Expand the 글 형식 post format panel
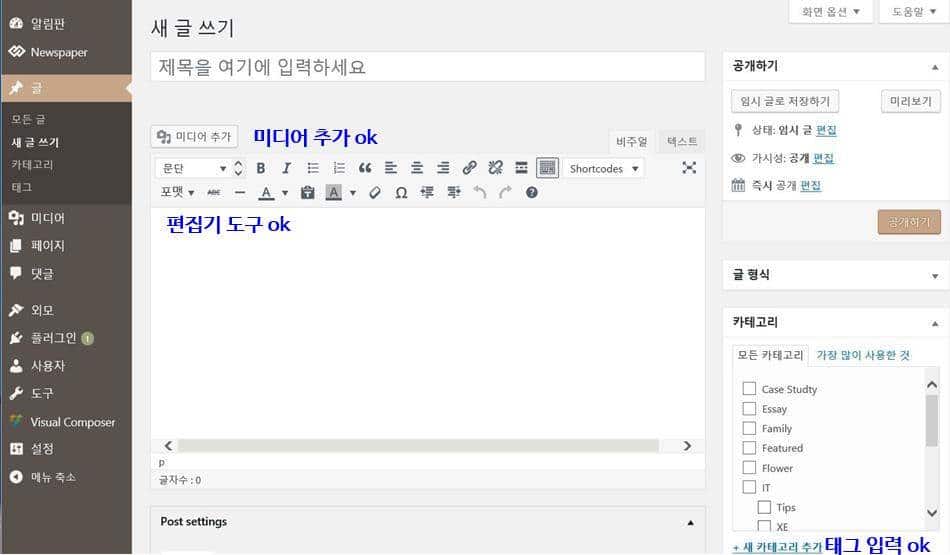 tap(935, 276)
